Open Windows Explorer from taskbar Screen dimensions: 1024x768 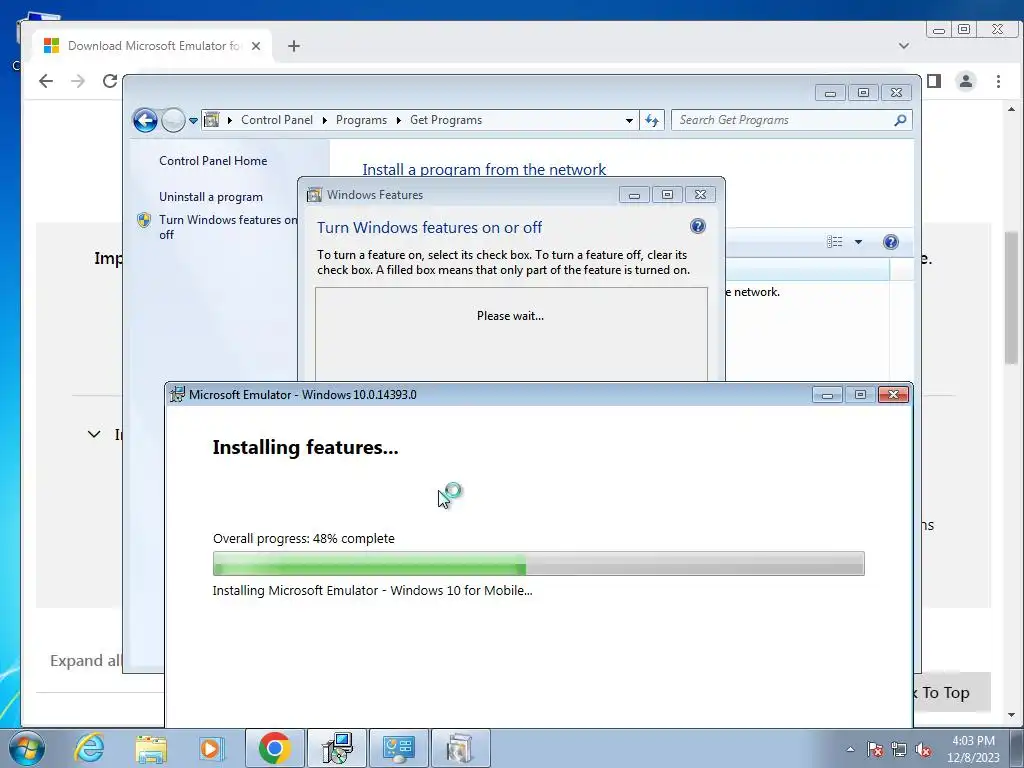click(x=151, y=748)
